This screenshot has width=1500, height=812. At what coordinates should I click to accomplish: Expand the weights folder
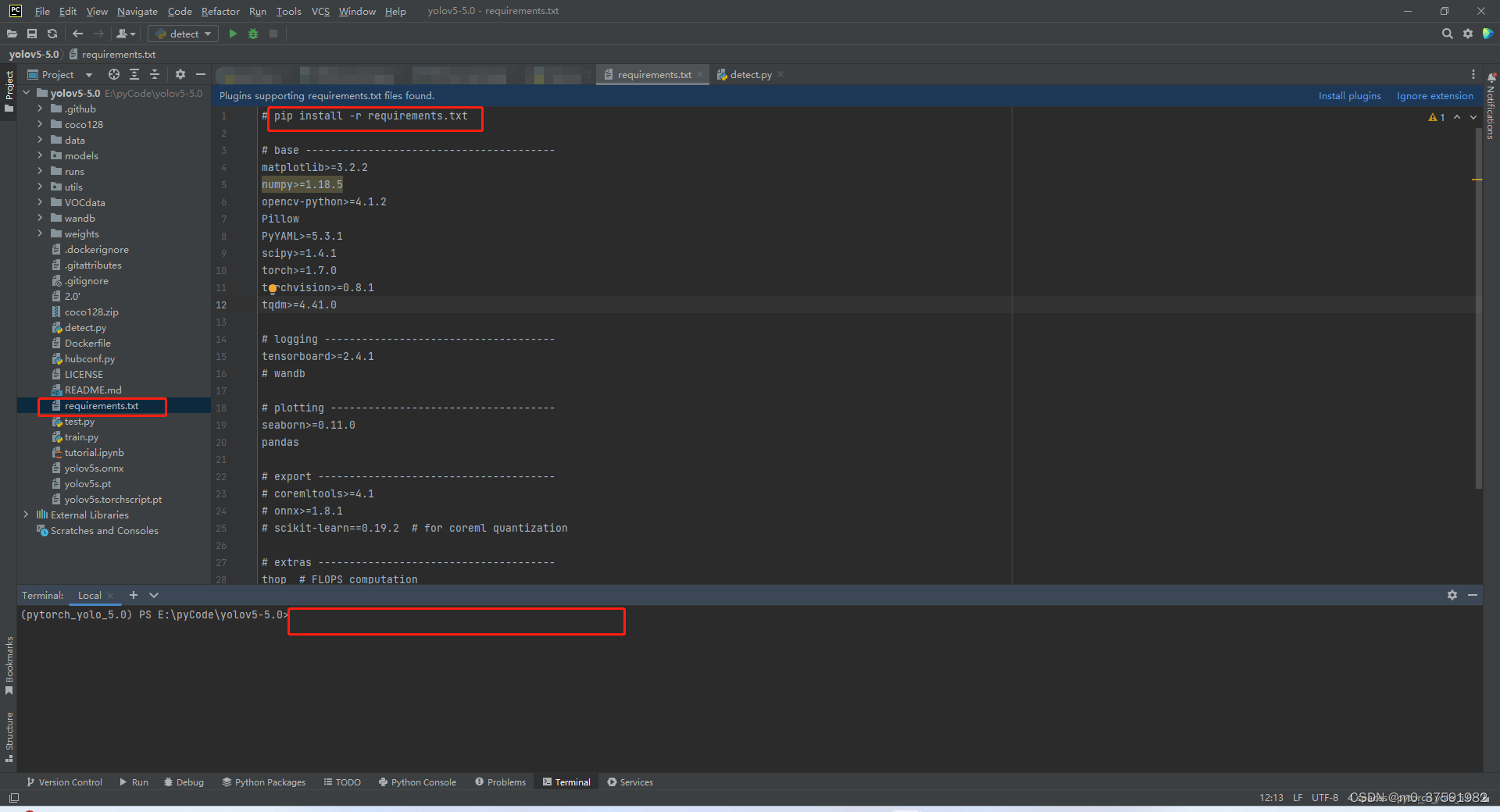[x=40, y=233]
